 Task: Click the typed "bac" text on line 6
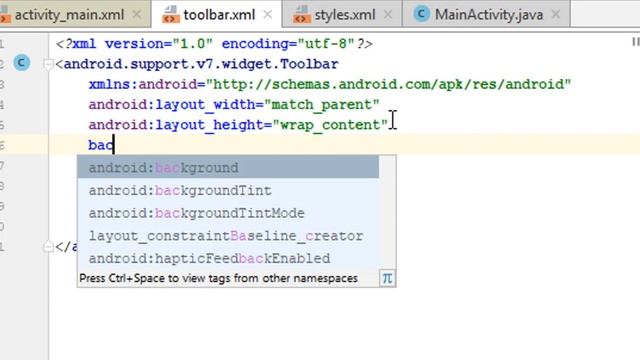click(101, 145)
